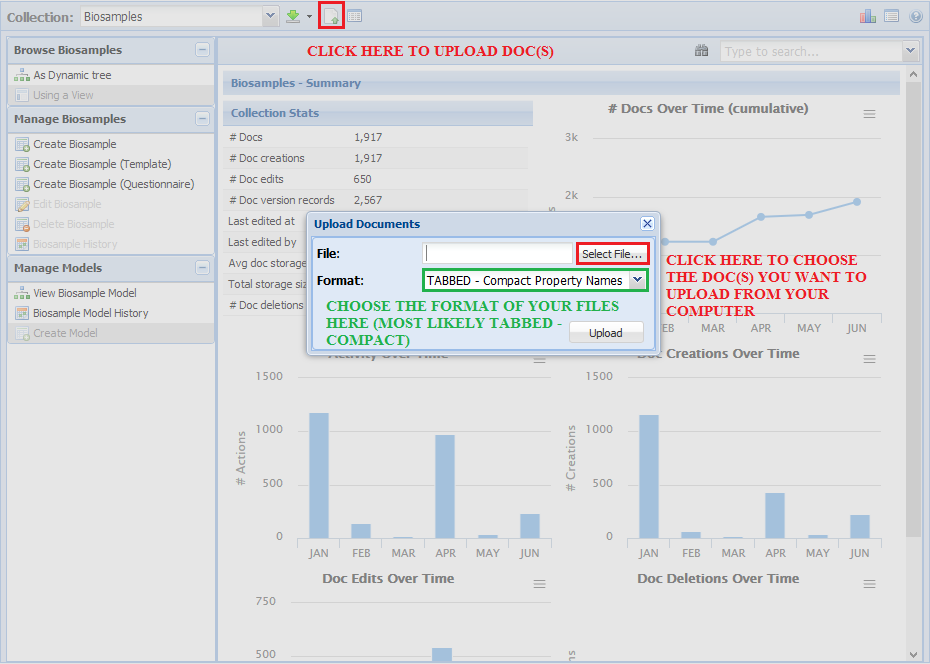
Task: Open the search box dropdown arrow
Action: pyautogui.click(x=909, y=51)
